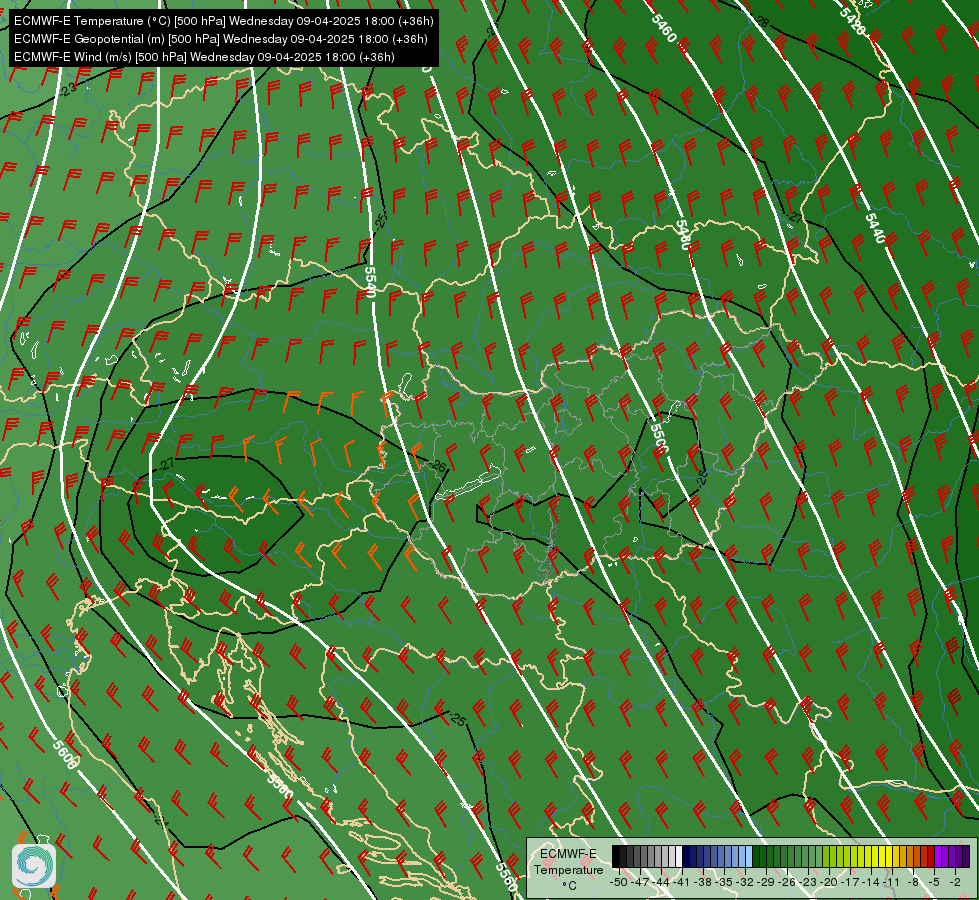Click the -20 value in the legend
Image resolution: width=979 pixels, height=900 pixels.
(x=829, y=882)
